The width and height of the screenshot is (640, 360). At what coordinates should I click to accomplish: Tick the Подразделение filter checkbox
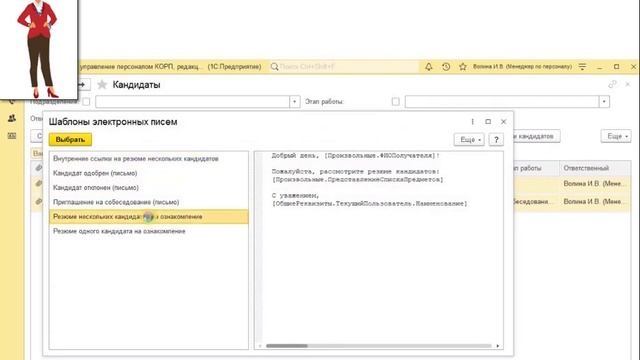click(x=86, y=102)
